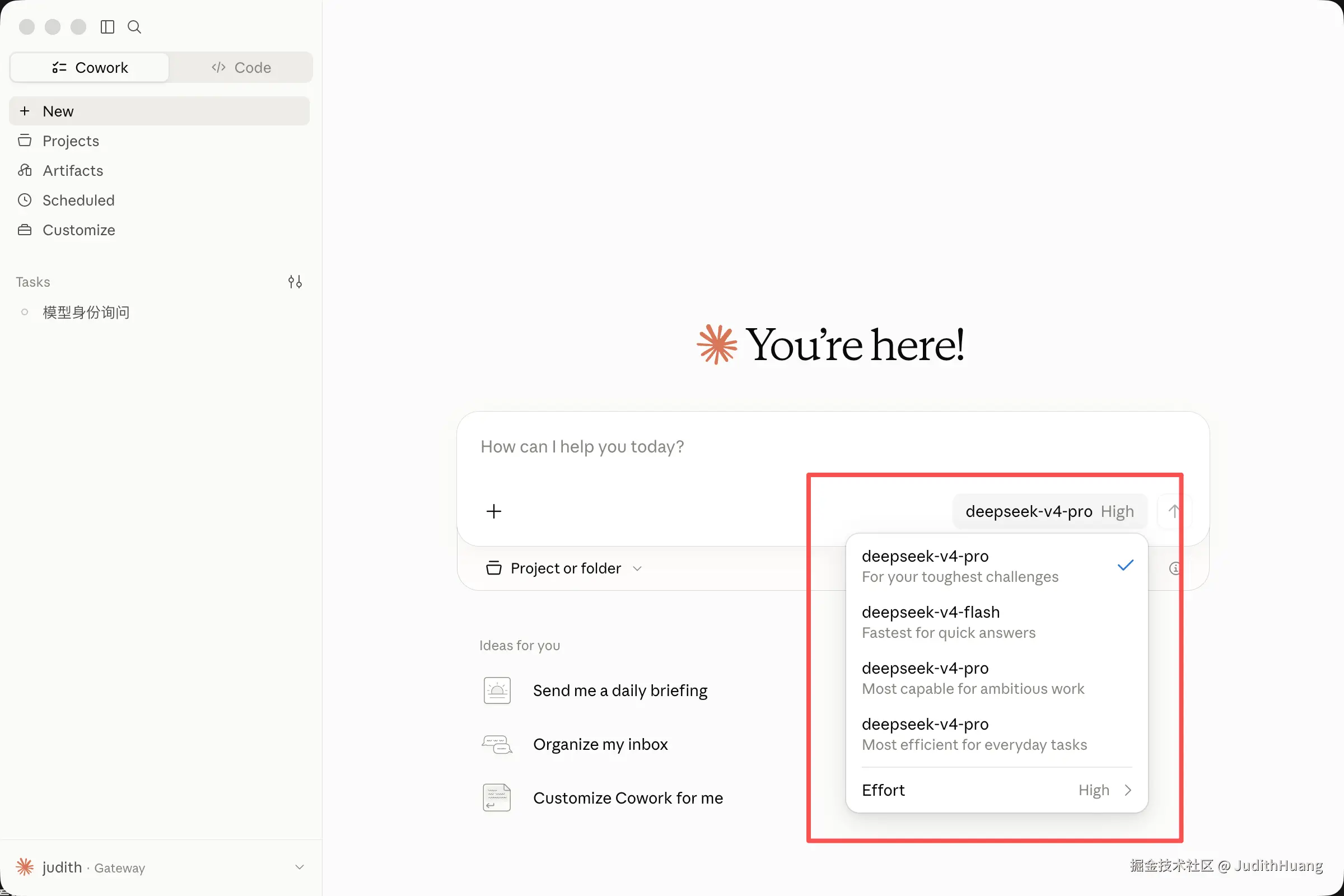This screenshot has height=896, width=1344.
Task: Start a New task
Action: (x=160, y=111)
